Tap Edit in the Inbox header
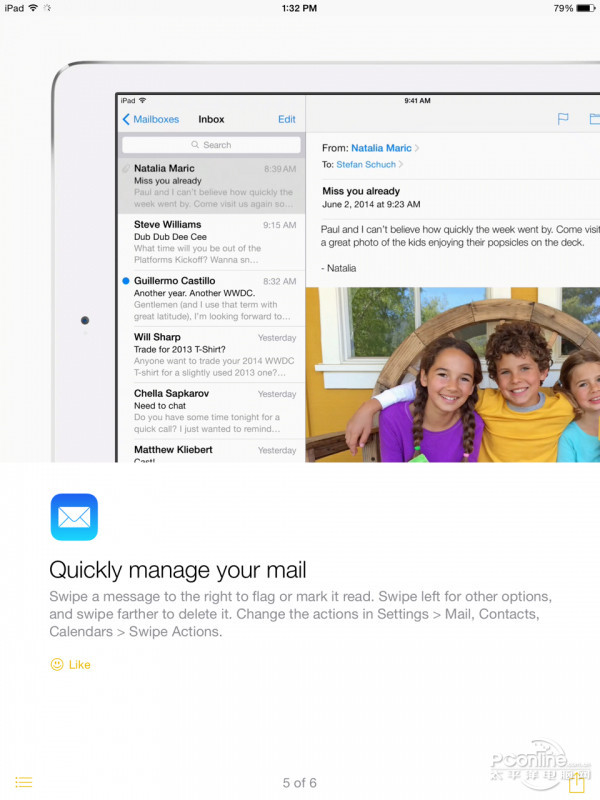The image size is (600, 800). pyautogui.click(x=287, y=119)
